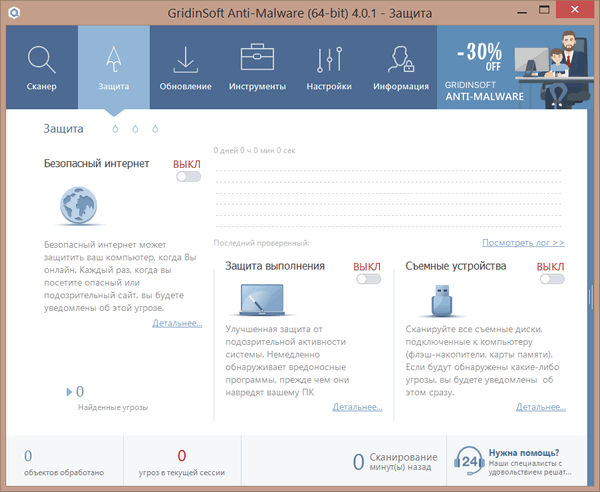This screenshot has width=600, height=492.
Task: Click the second droplet icon next to Защита
Action: click(x=135, y=129)
